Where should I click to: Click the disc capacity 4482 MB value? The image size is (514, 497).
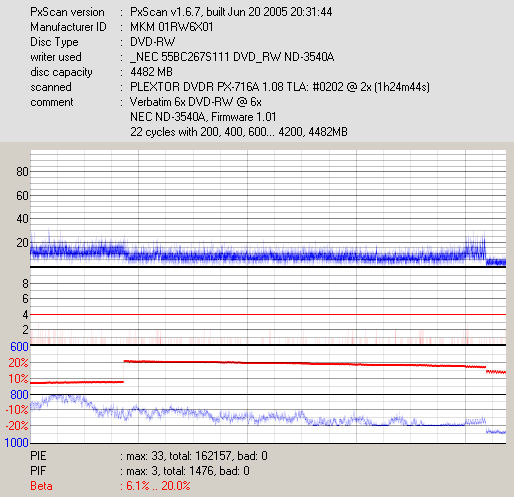click(x=151, y=72)
